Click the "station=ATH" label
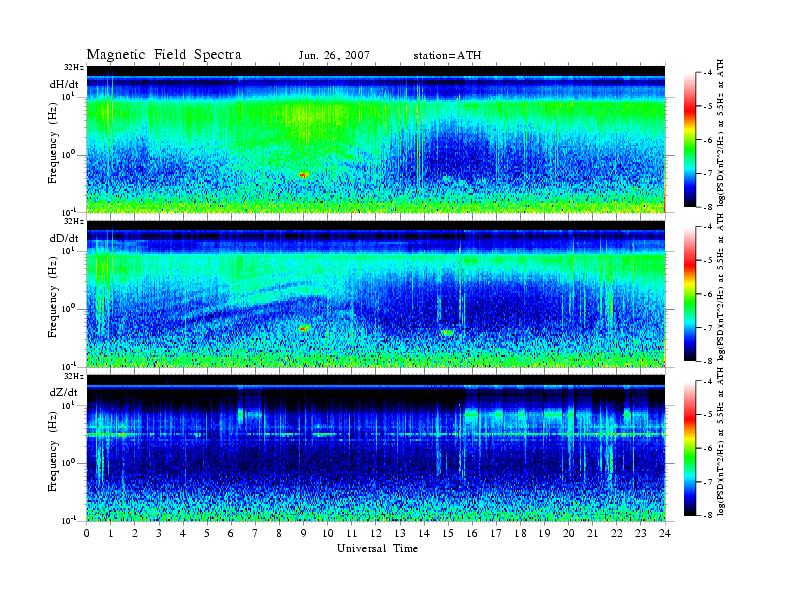Screen dimensions: 792x612 [447, 55]
